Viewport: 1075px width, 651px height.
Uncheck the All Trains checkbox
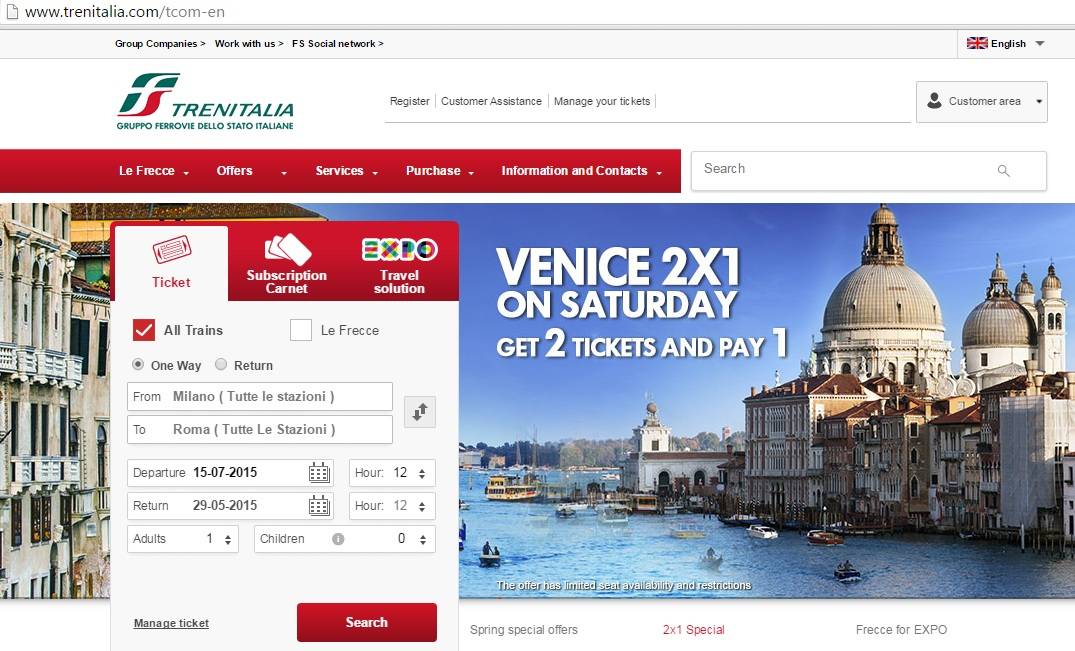point(144,330)
